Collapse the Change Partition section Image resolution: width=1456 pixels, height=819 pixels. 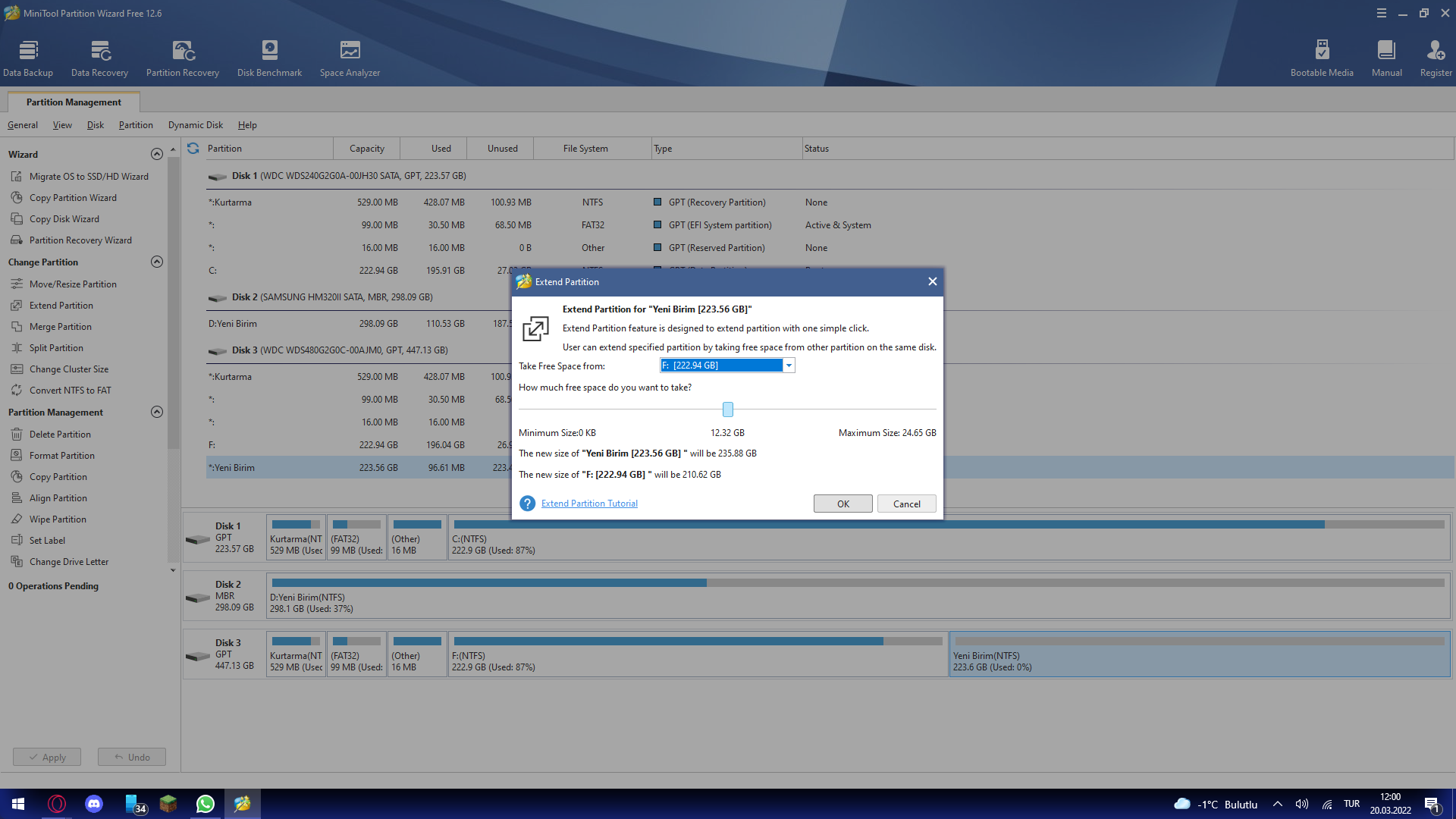(157, 262)
